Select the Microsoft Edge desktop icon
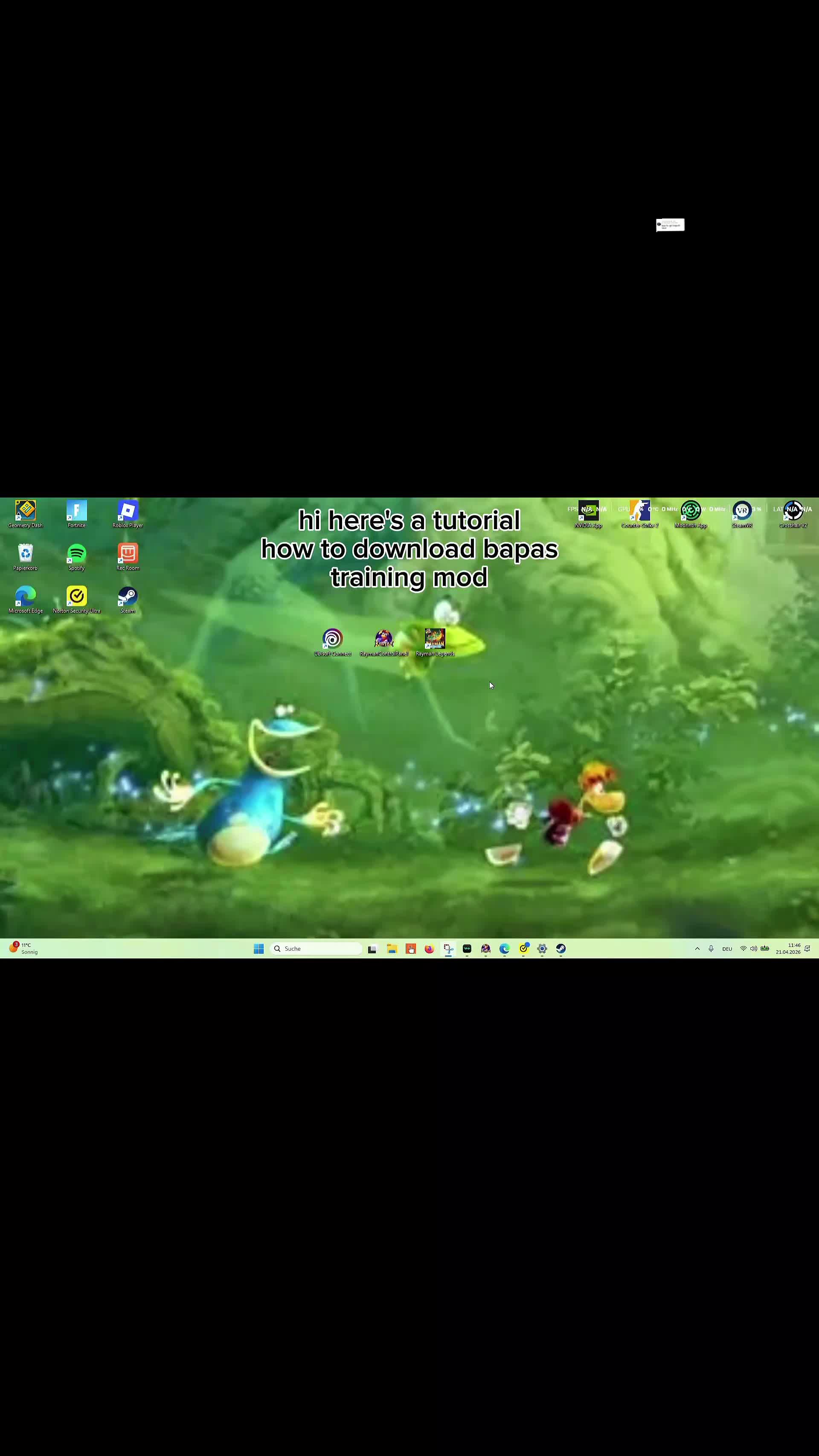The image size is (819, 1456). 26,600
